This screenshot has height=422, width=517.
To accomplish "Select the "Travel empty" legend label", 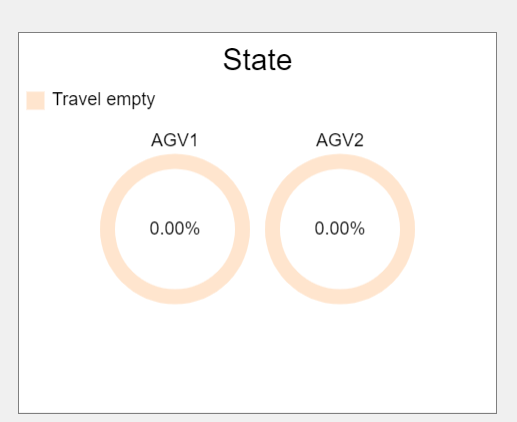I will tap(104, 99).
